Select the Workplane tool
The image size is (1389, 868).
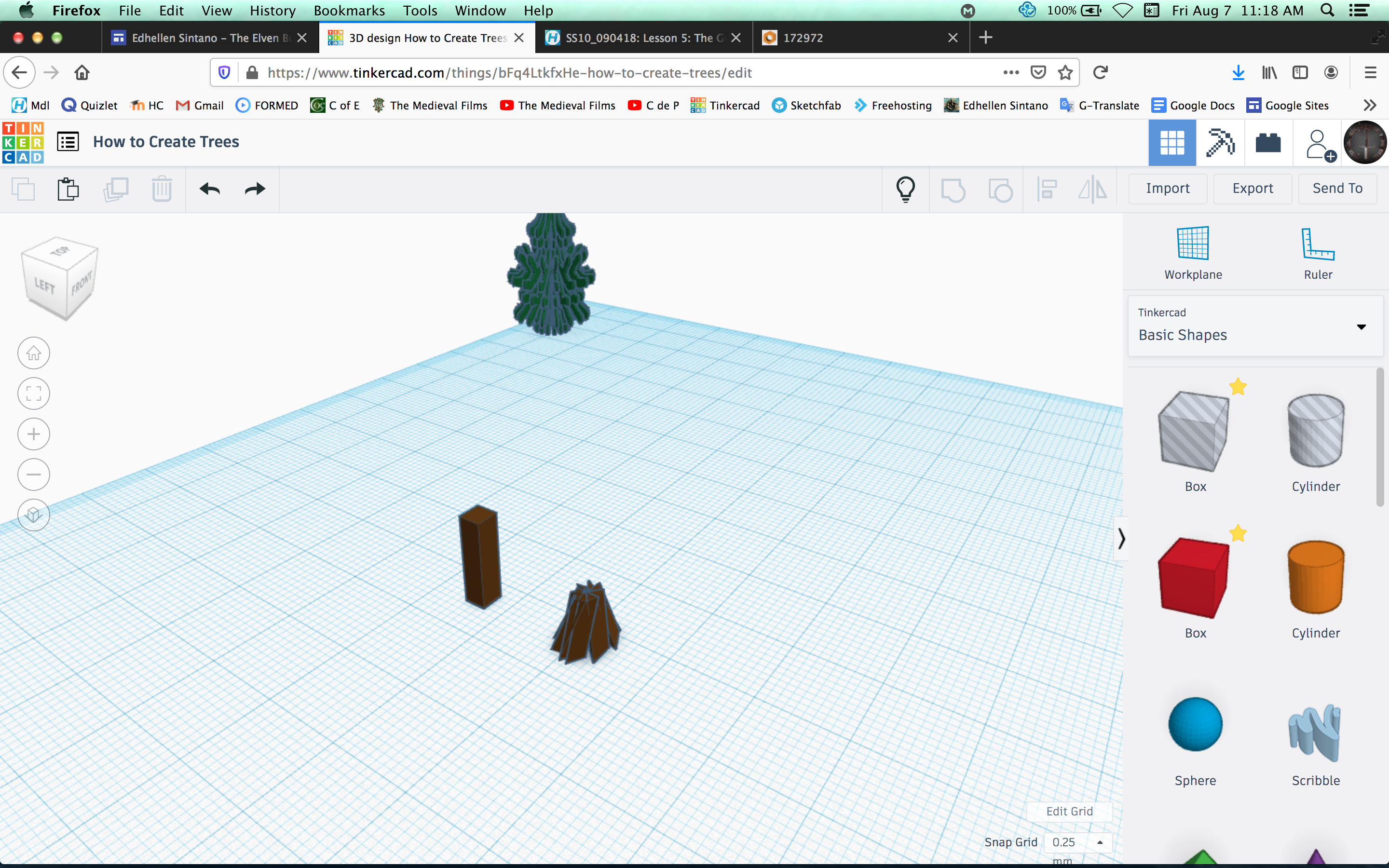[x=1193, y=253]
